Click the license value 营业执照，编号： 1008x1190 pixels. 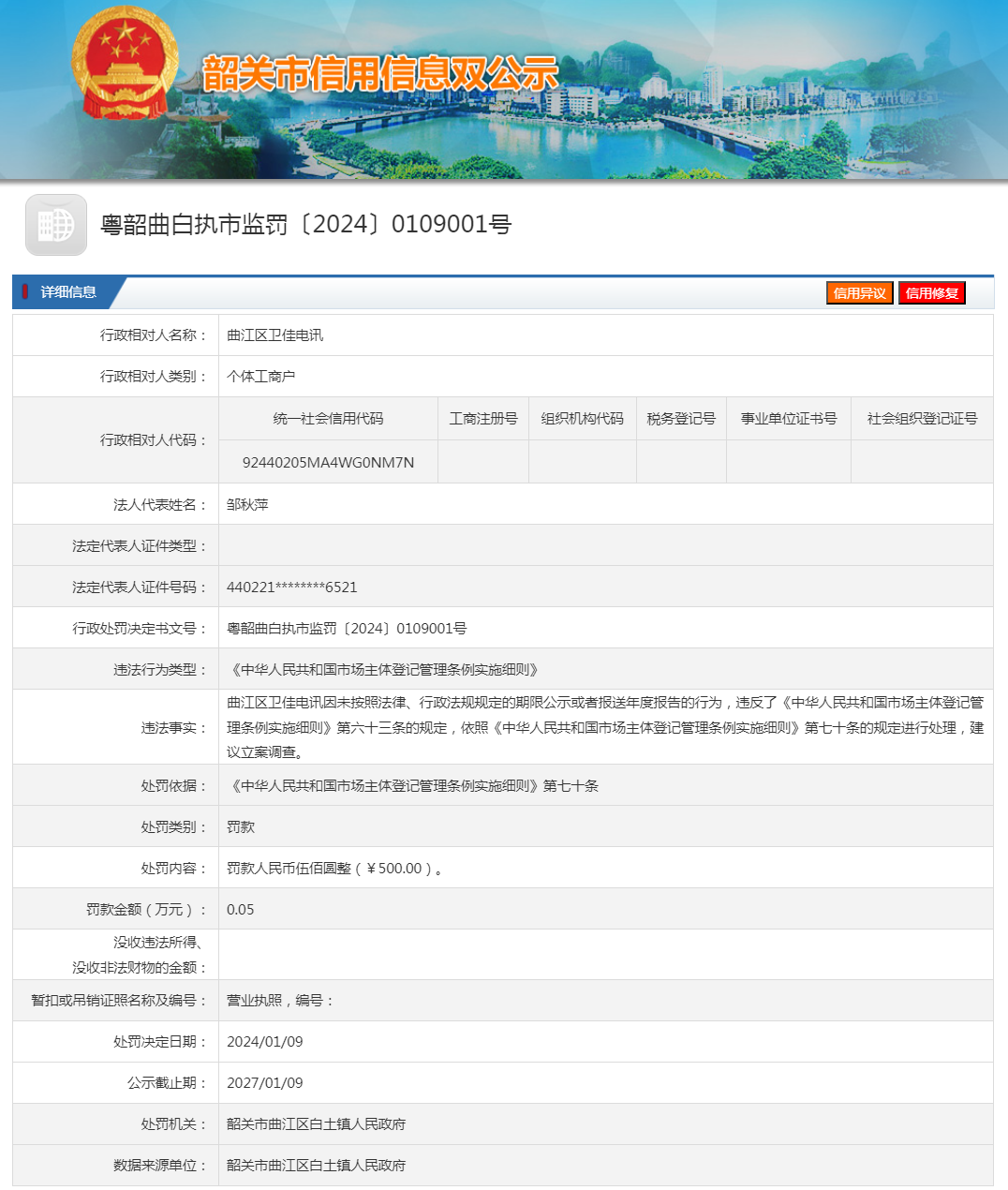pos(281,1001)
